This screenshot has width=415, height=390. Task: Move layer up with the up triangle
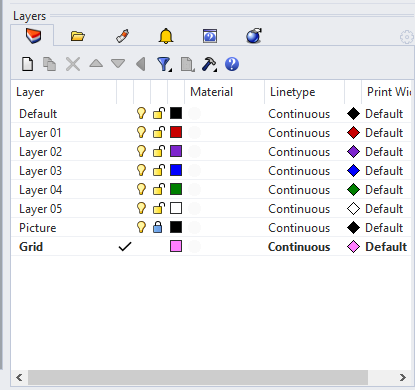point(96,63)
